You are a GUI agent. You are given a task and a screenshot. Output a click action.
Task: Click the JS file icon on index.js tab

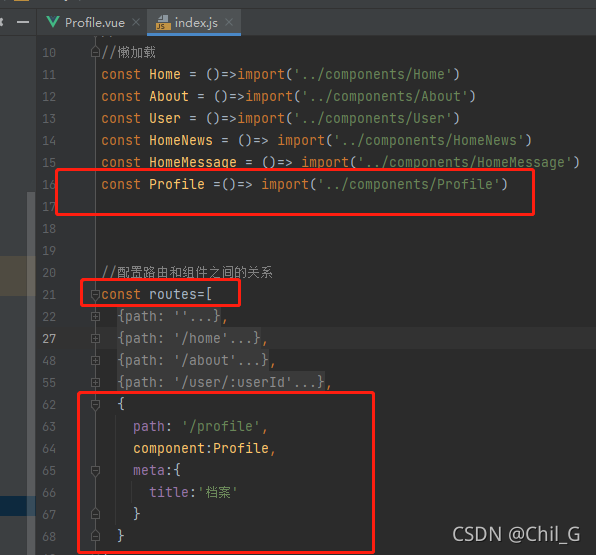coord(163,22)
